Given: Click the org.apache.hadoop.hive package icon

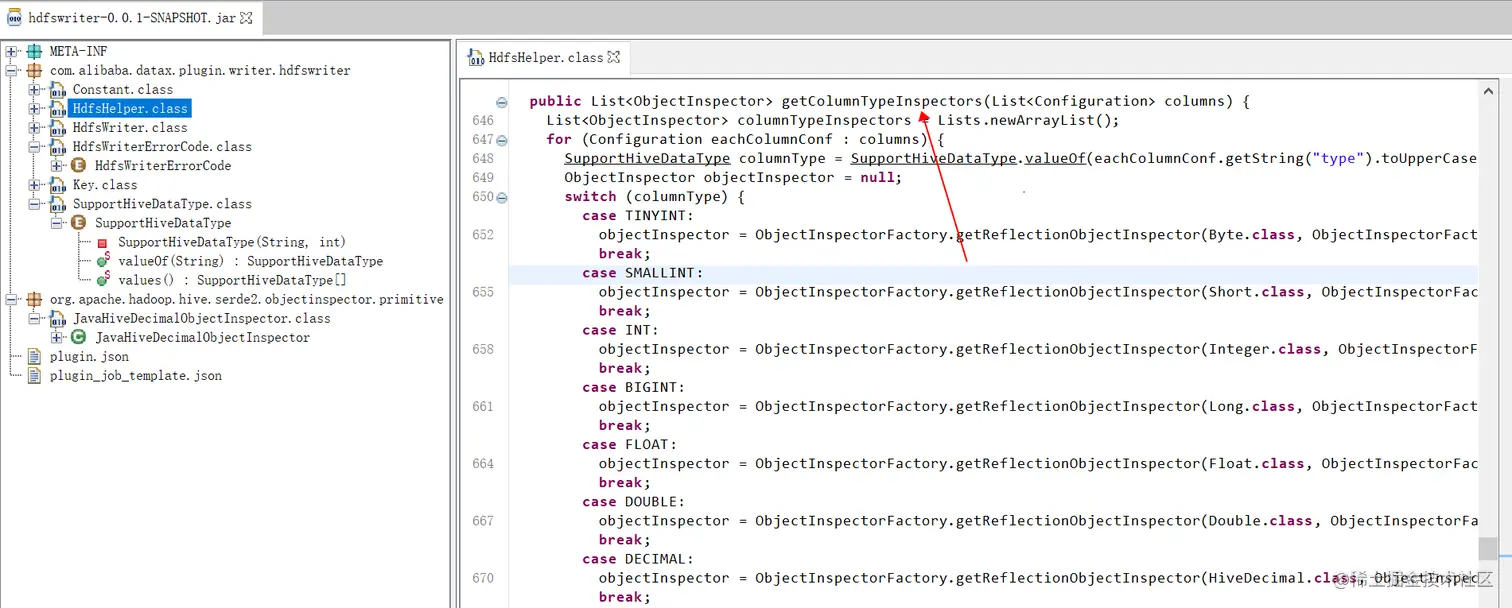Looking at the screenshot, I should [35, 299].
